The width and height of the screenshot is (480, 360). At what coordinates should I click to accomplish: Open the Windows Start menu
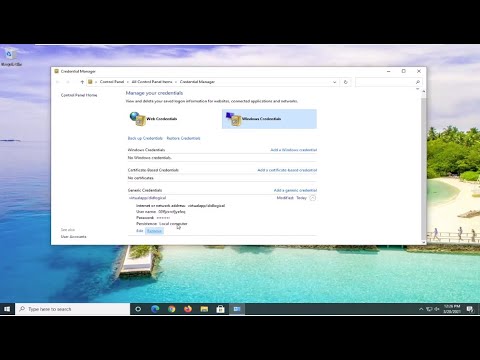(x=7, y=309)
